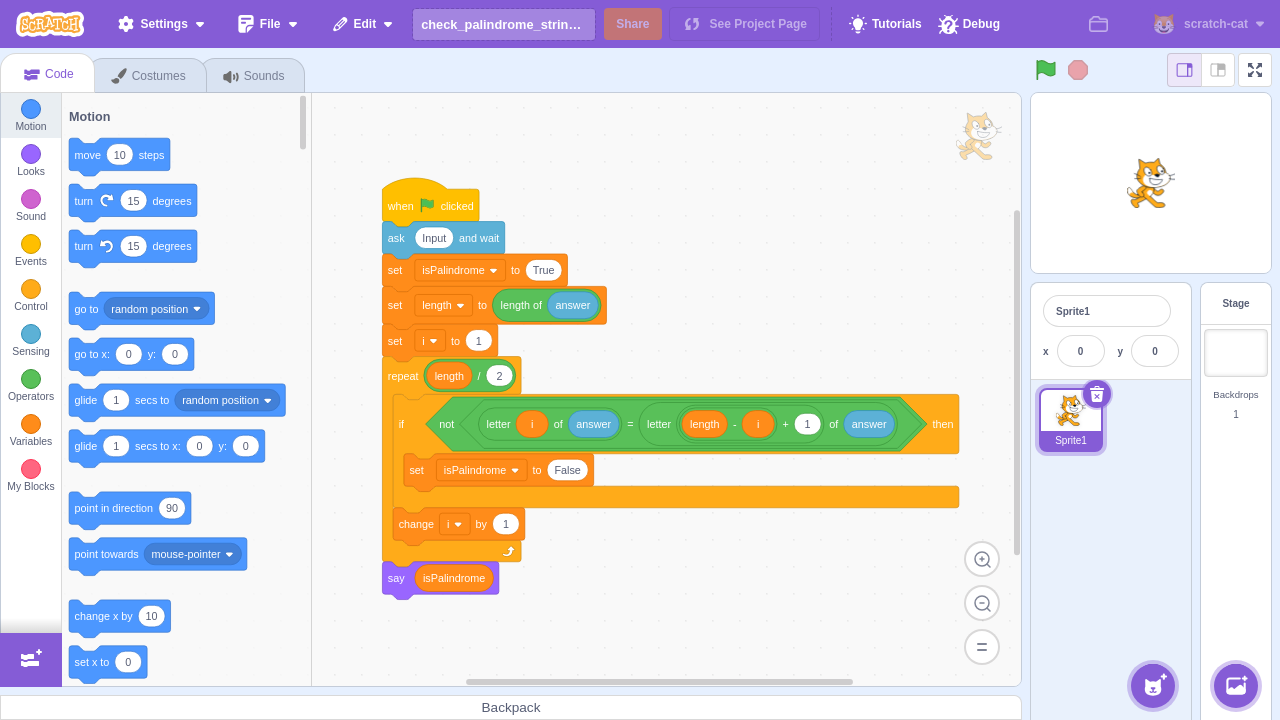Click the 'say isPalindrome' block
This screenshot has width=1280, height=720.
click(441, 578)
